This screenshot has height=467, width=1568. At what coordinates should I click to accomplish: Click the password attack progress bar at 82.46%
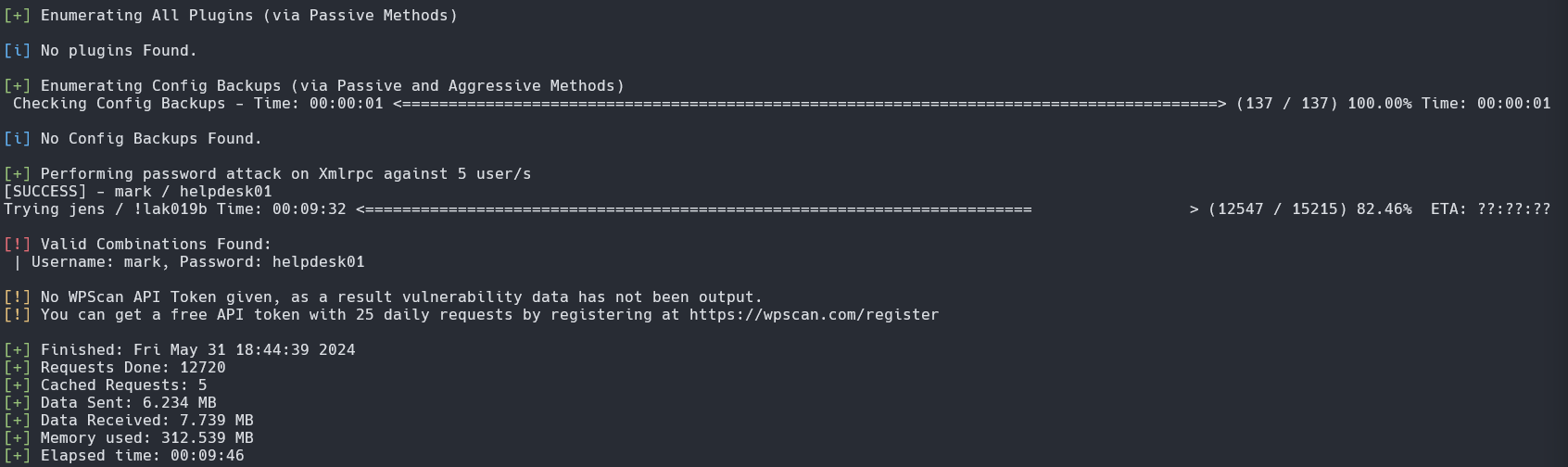coord(778,209)
